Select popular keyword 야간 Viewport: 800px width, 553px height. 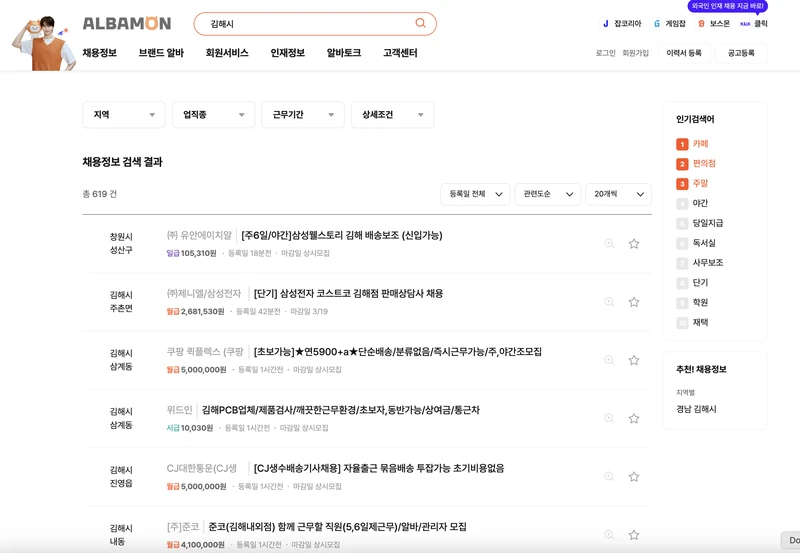point(700,203)
